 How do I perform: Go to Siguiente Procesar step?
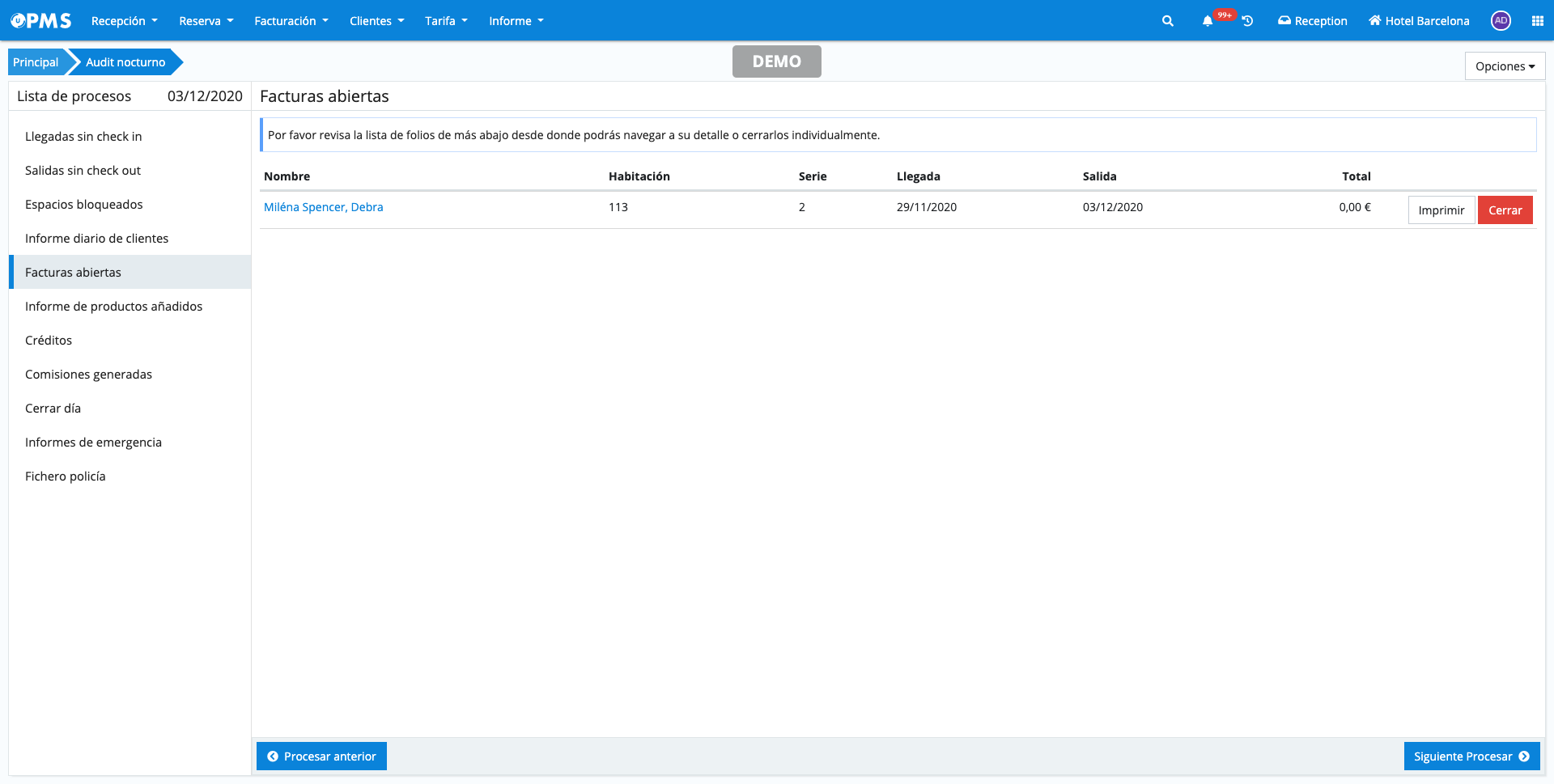point(1471,756)
